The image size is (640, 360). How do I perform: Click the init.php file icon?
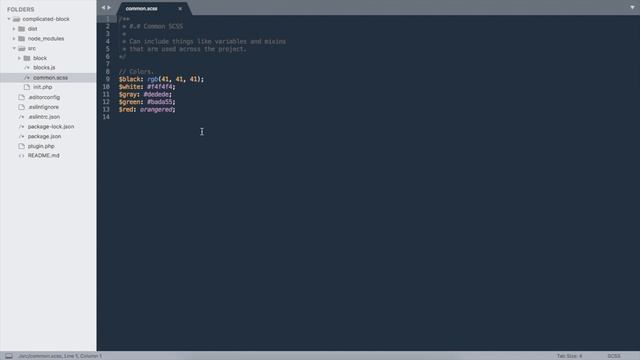coord(27,87)
